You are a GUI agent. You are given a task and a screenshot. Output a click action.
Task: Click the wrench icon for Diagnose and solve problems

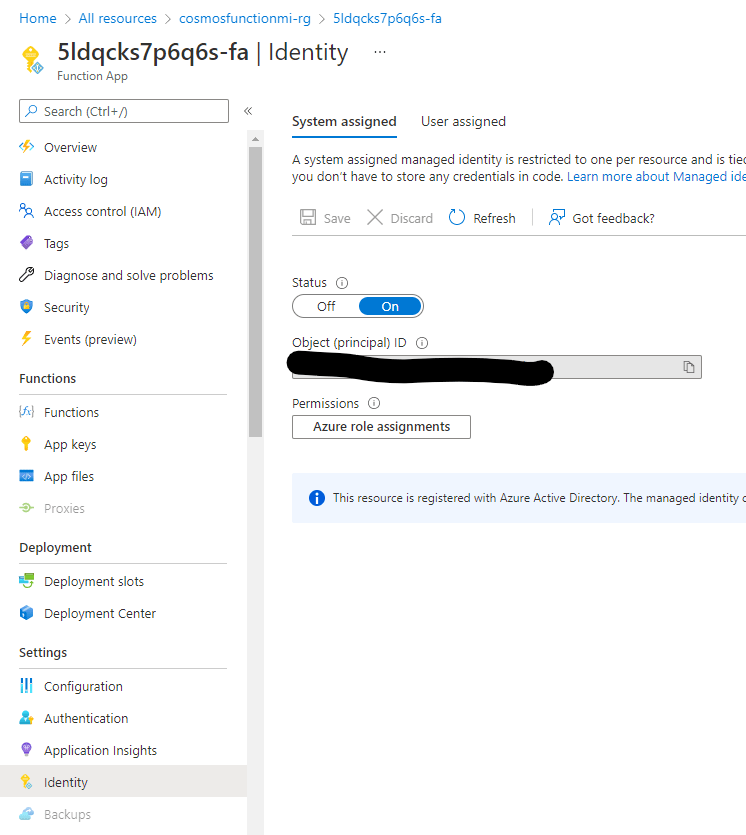[27, 275]
